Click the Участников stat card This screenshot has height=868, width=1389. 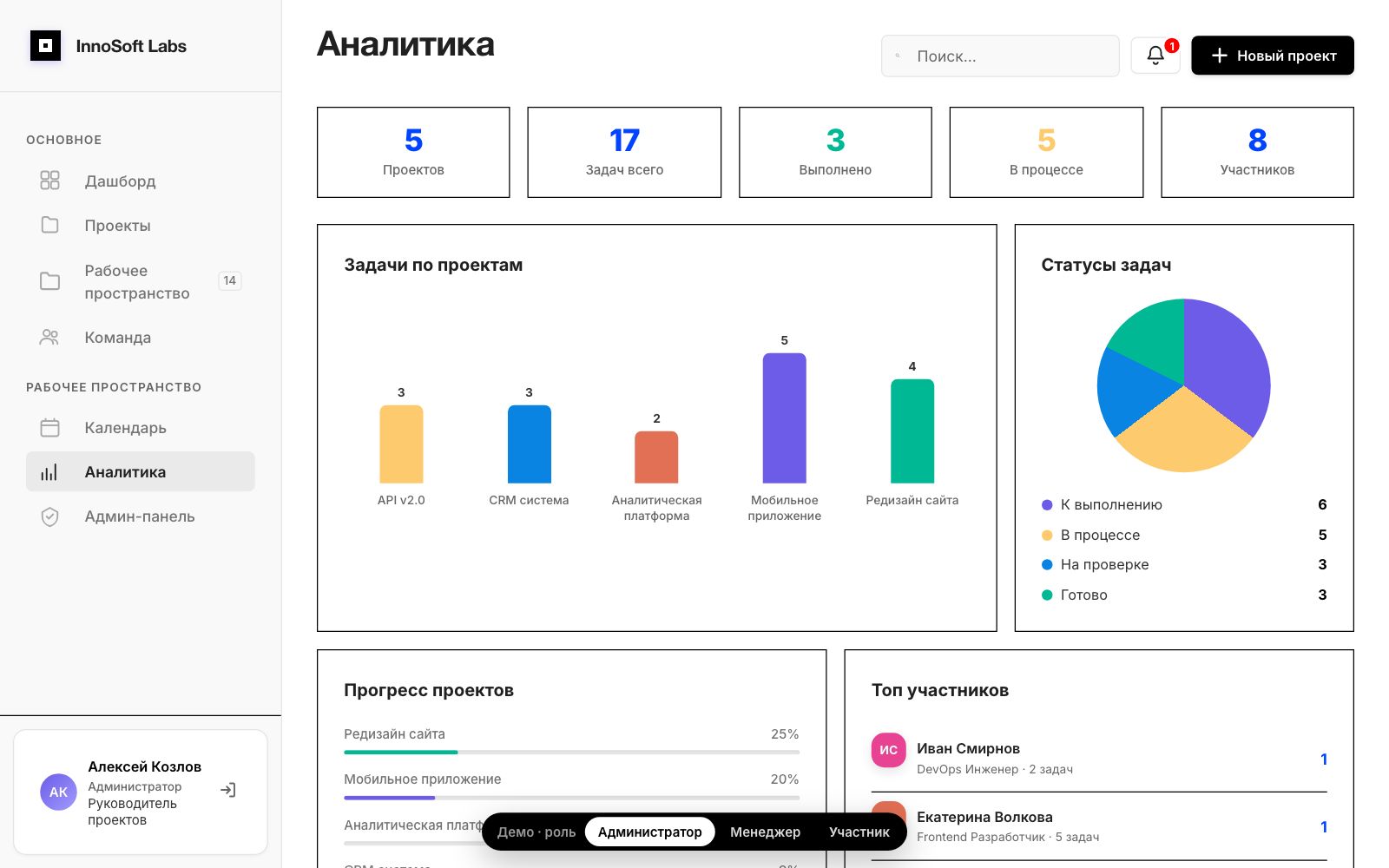(x=1257, y=152)
